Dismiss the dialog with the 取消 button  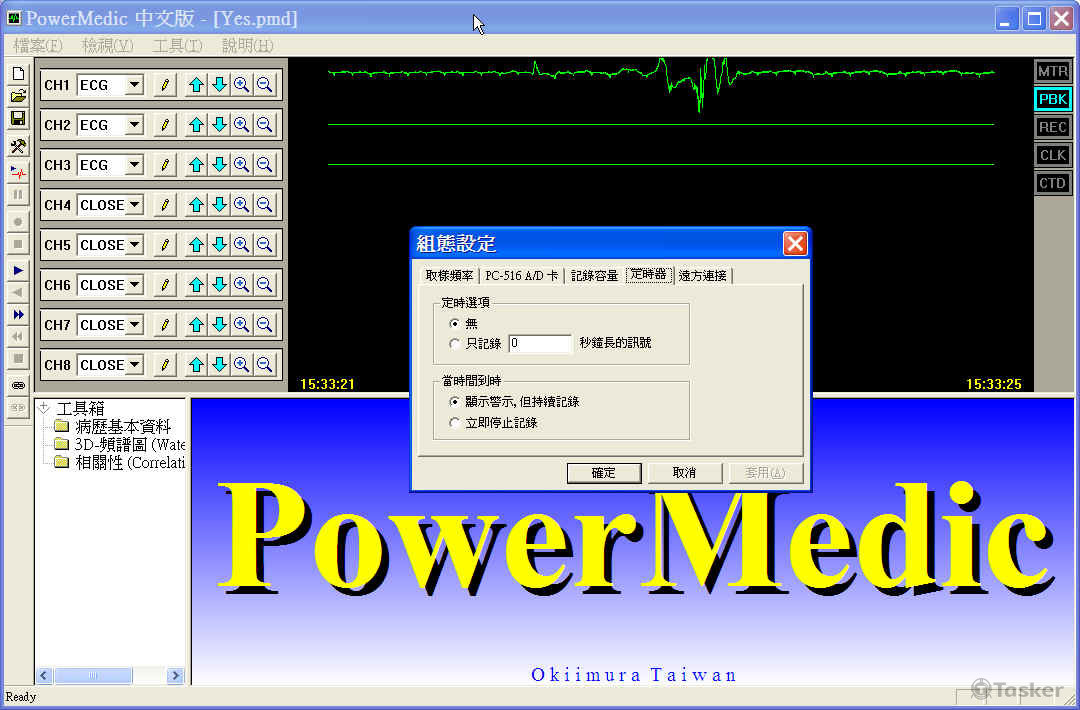tap(685, 472)
